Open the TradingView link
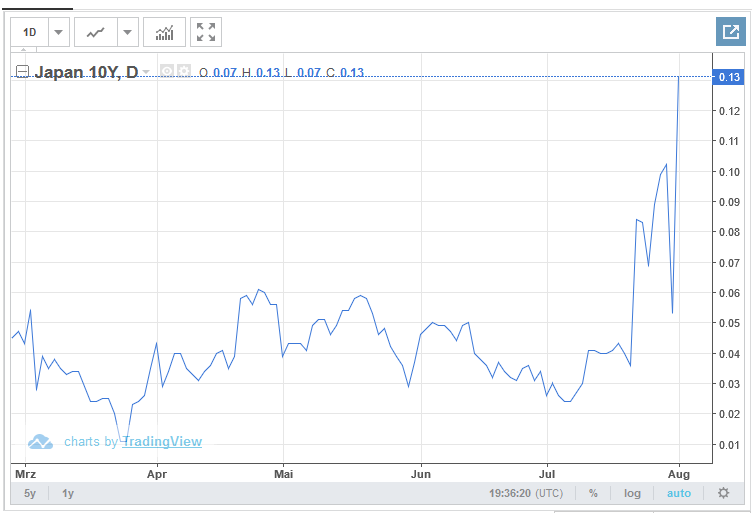This screenshot has width=752, height=513. (x=162, y=441)
